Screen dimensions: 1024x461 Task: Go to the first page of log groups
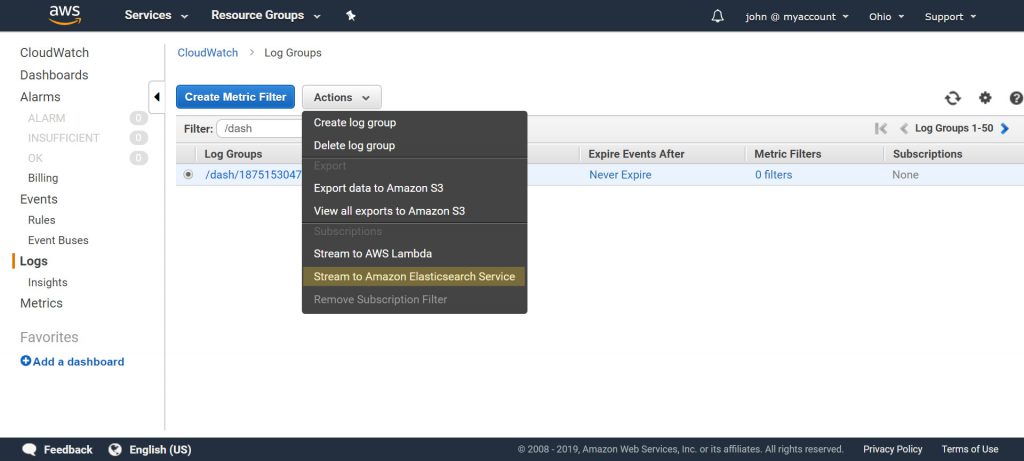881,129
